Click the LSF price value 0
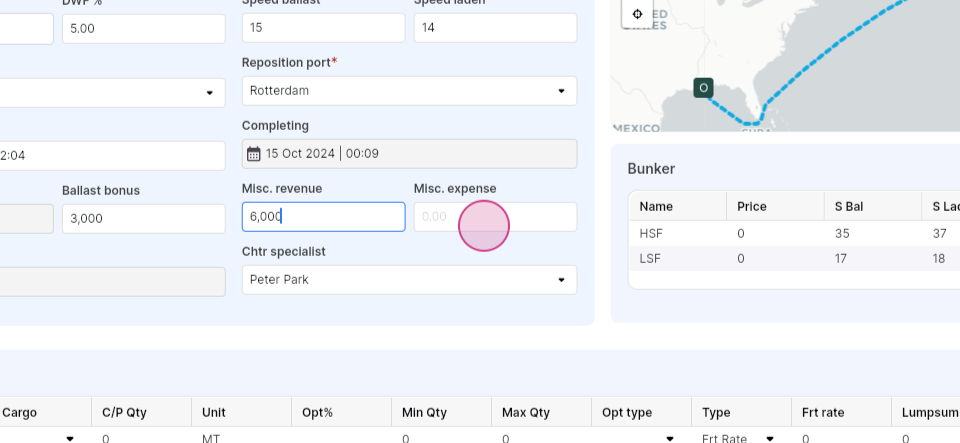The image size is (960, 443). coord(741,259)
